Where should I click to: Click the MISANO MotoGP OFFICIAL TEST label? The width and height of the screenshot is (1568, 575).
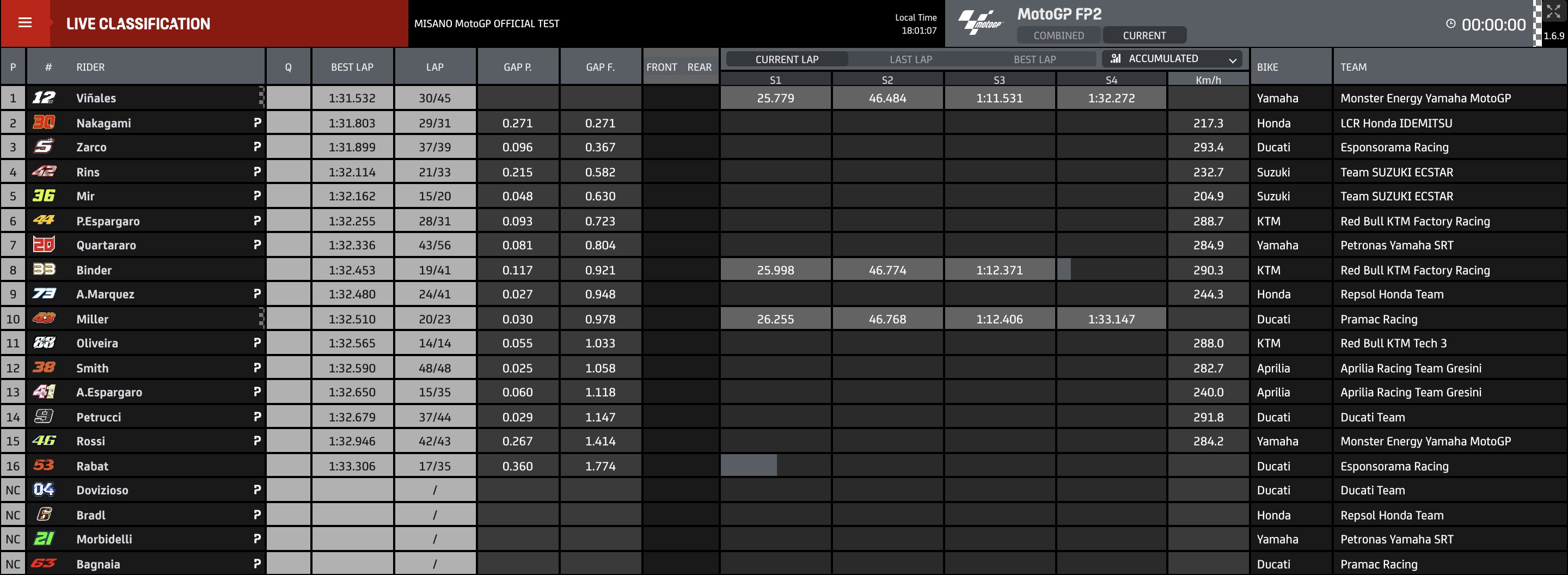(486, 24)
